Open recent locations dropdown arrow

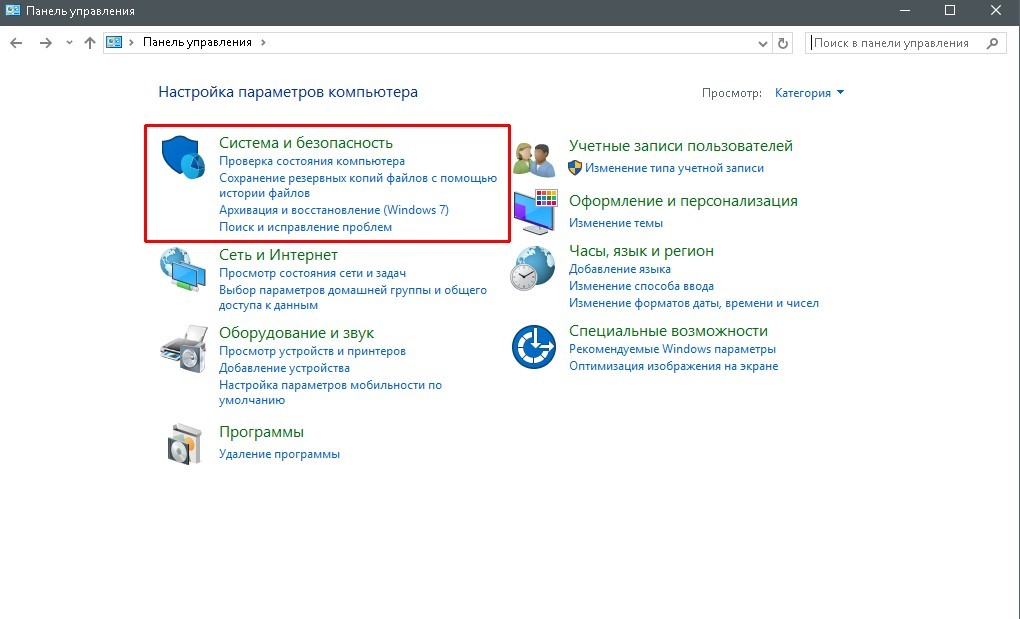pos(69,43)
